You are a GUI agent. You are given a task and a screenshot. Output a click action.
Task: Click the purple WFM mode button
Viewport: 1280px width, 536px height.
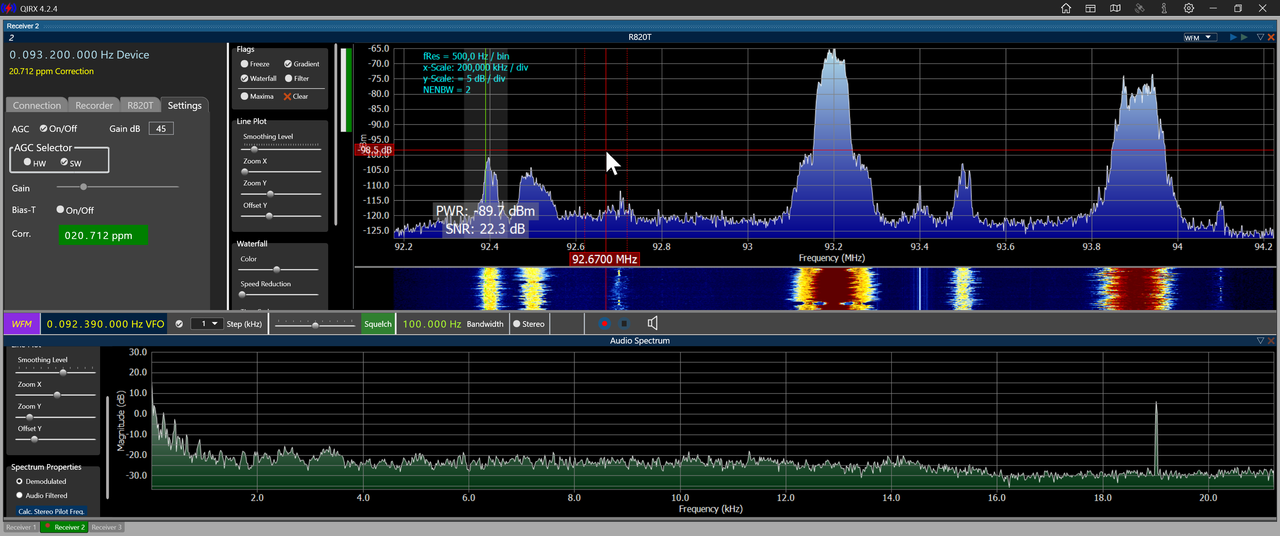click(x=20, y=324)
